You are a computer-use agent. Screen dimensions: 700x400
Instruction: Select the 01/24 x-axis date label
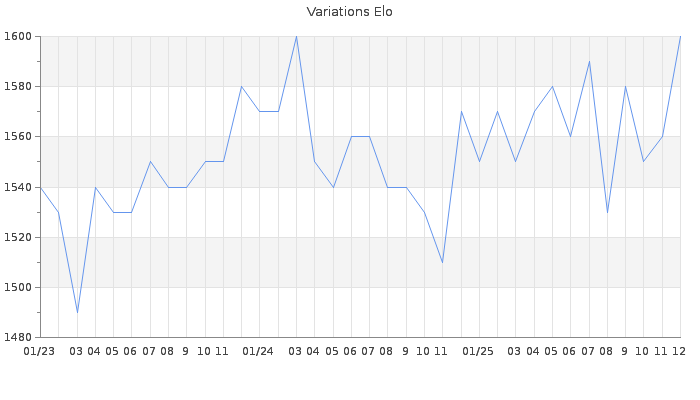tap(258, 351)
